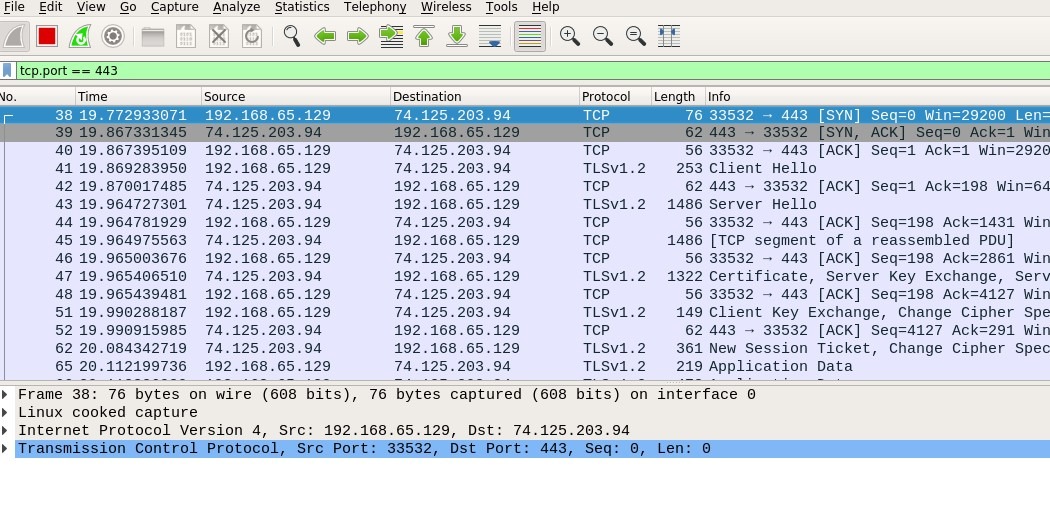
Task: Restart the current capture with green fin
Action: [80, 36]
